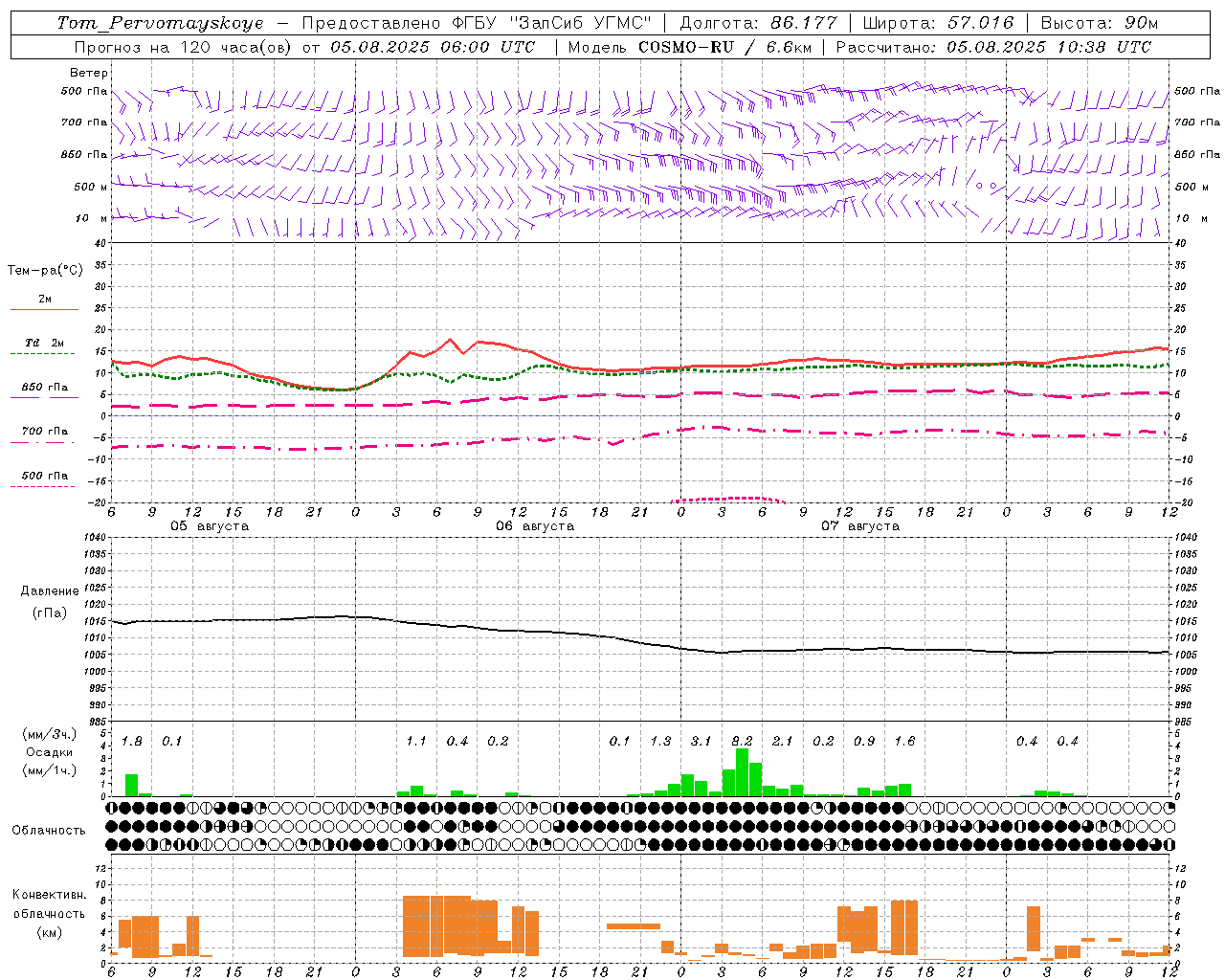Click the 1.6 precipitation total
Screen dimensions: 1225x980
904,741
